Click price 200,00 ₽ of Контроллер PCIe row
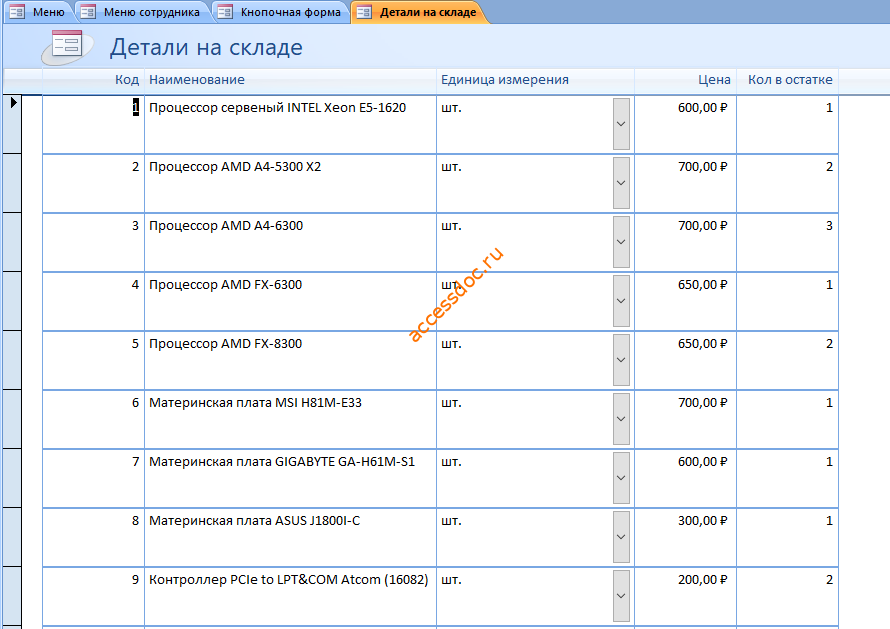This screenshot has width=890, height=629. click(685, 597)
